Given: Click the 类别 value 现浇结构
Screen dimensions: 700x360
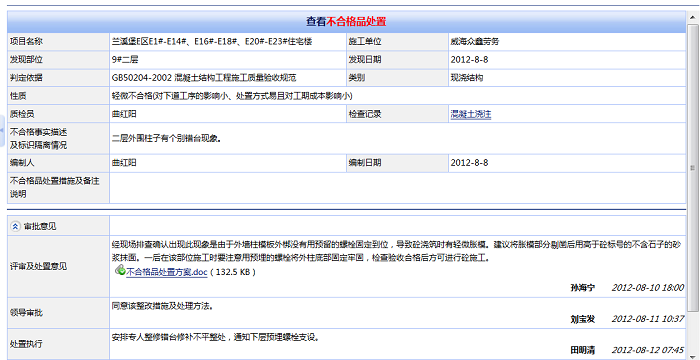Looking at the screenshot, I should coord(467,78).
